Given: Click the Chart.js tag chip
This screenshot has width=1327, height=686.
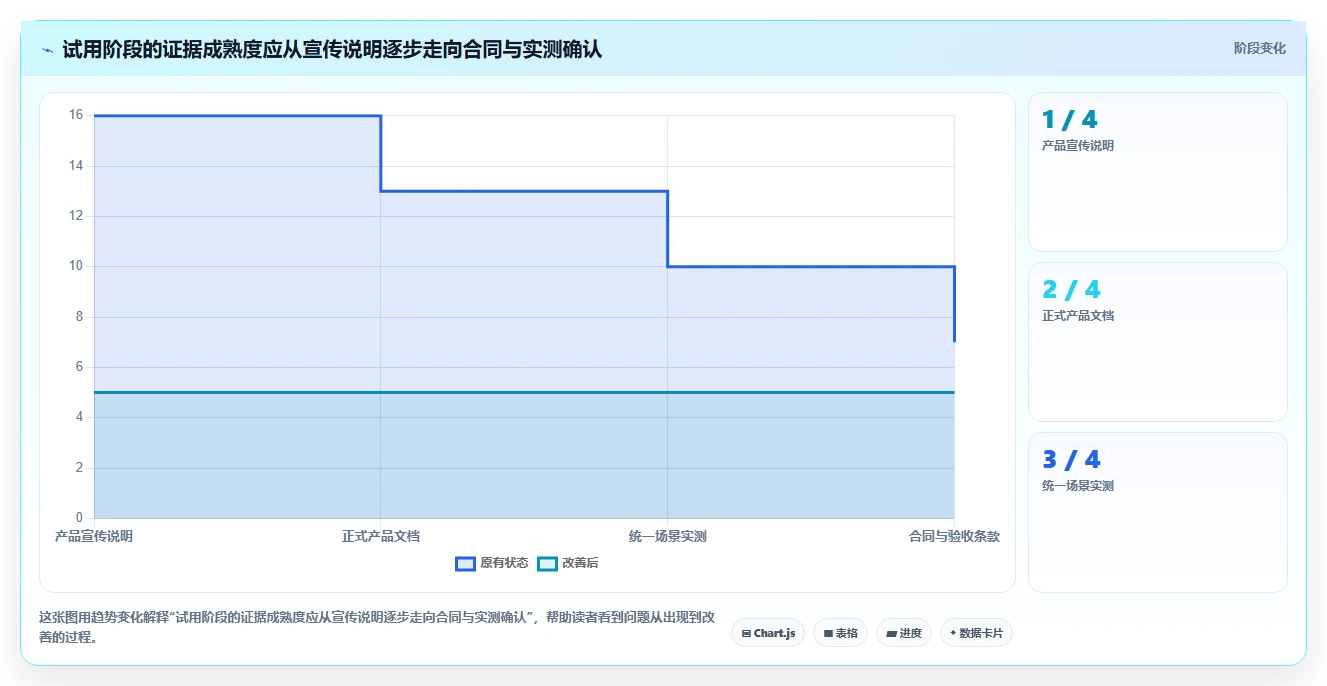Looking at the screenshot, I should click(x=768, y=633).
